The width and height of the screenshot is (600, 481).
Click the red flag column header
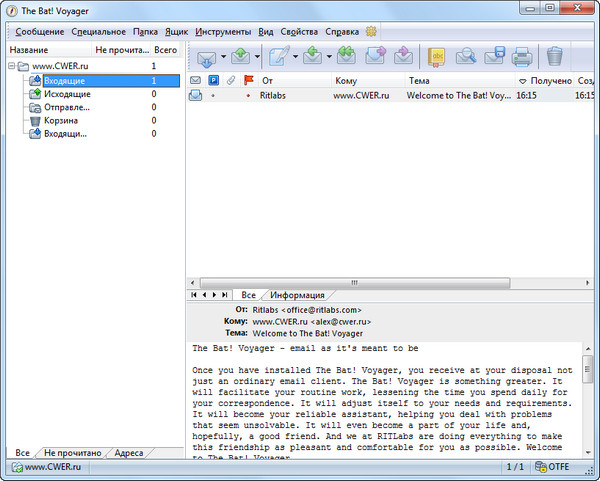click(x=249, y=80)
